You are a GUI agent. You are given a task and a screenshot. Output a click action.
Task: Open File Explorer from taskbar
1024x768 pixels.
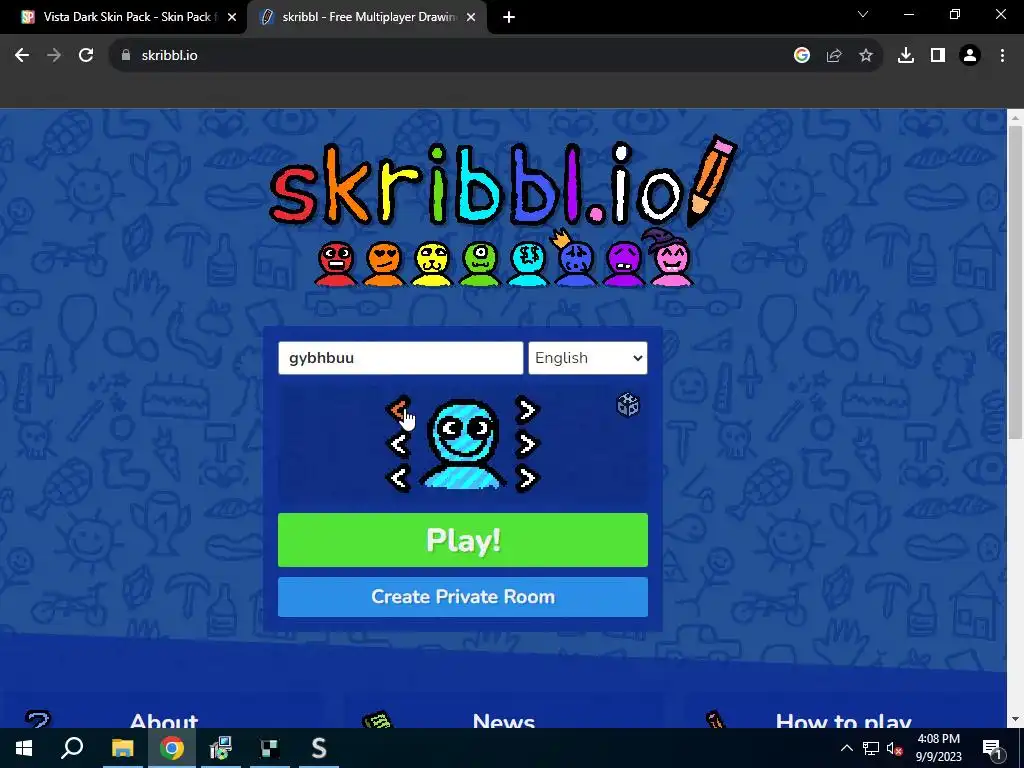click(x=122, y=748)
